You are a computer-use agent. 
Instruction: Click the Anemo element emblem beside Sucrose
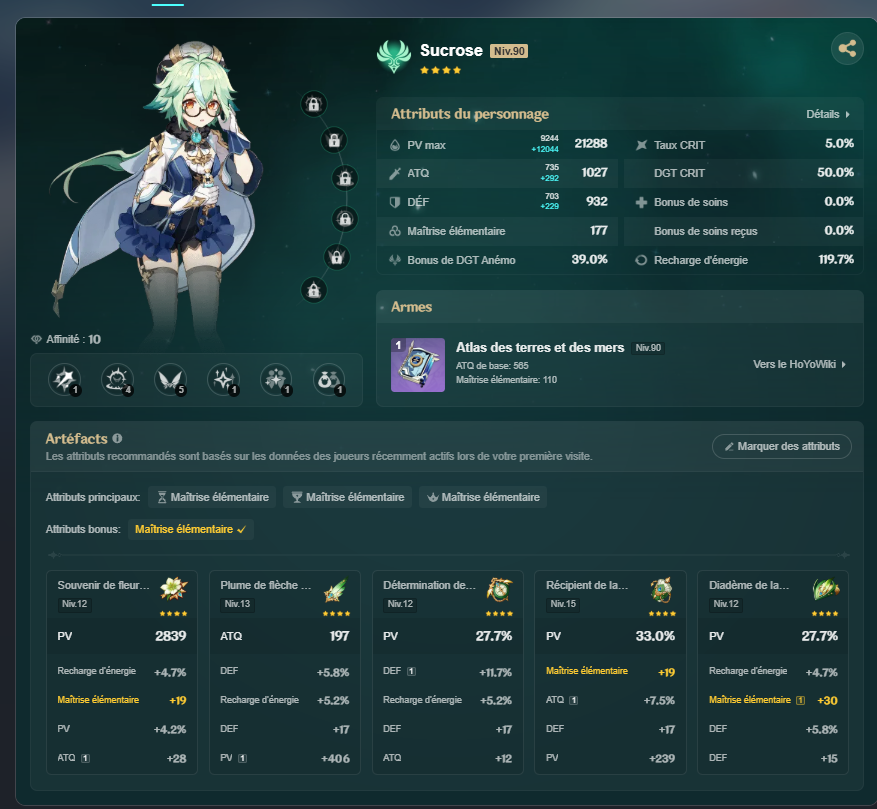(394, 57)
